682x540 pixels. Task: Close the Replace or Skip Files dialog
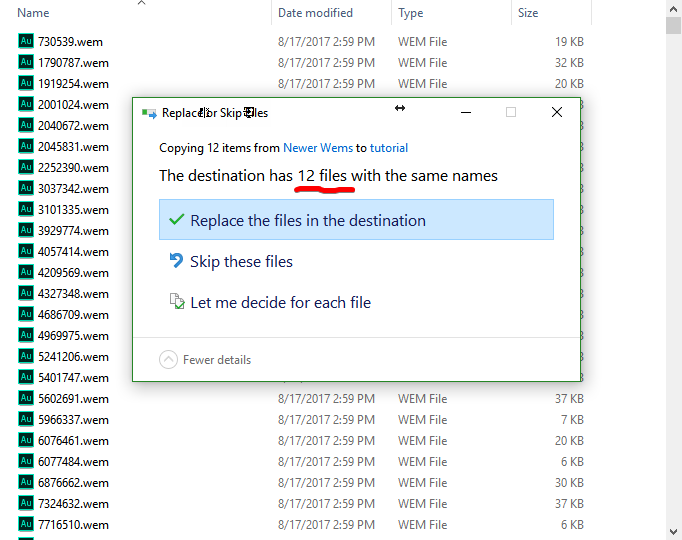click(557, 112)
